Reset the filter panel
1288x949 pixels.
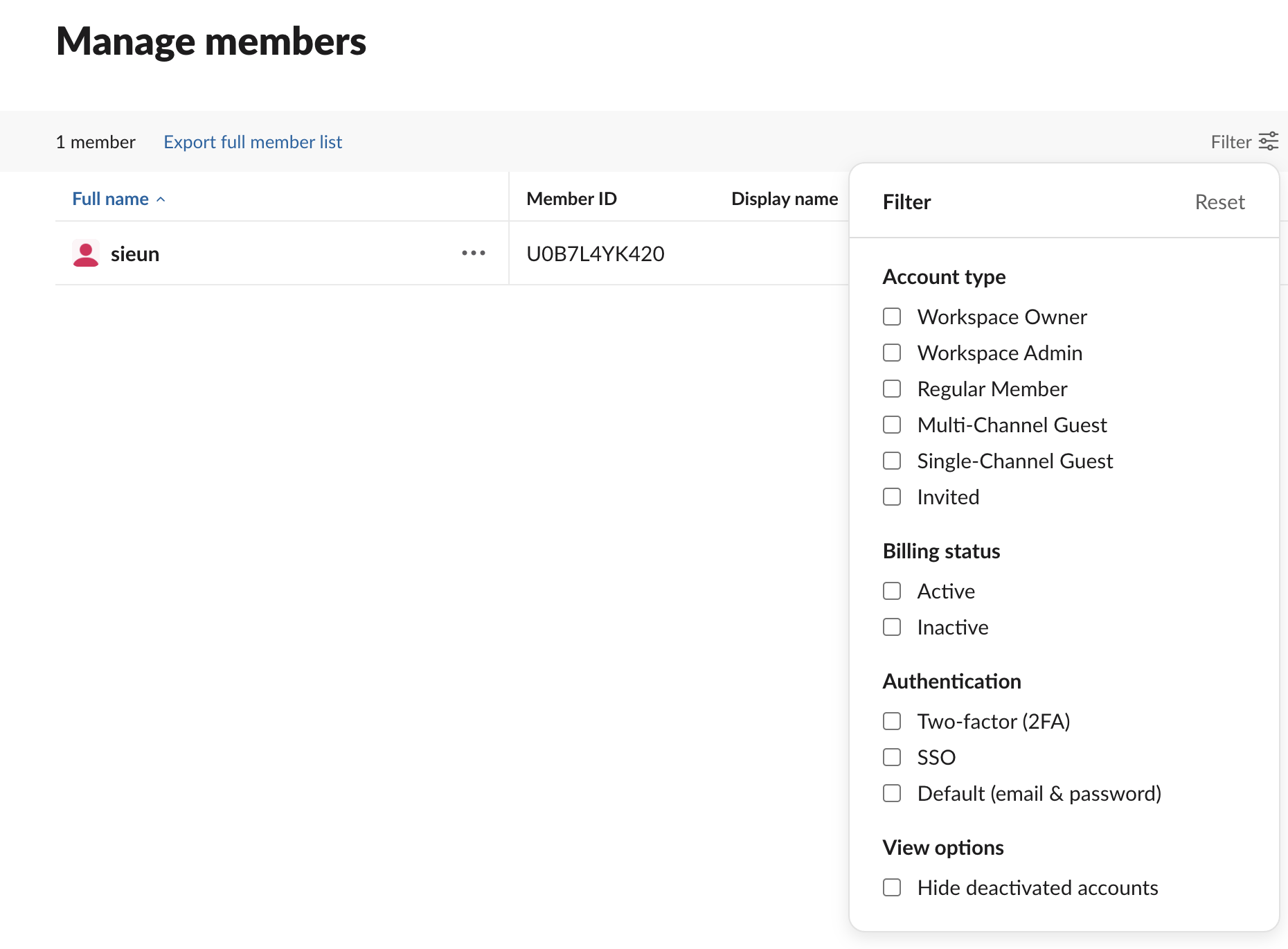1219,202
